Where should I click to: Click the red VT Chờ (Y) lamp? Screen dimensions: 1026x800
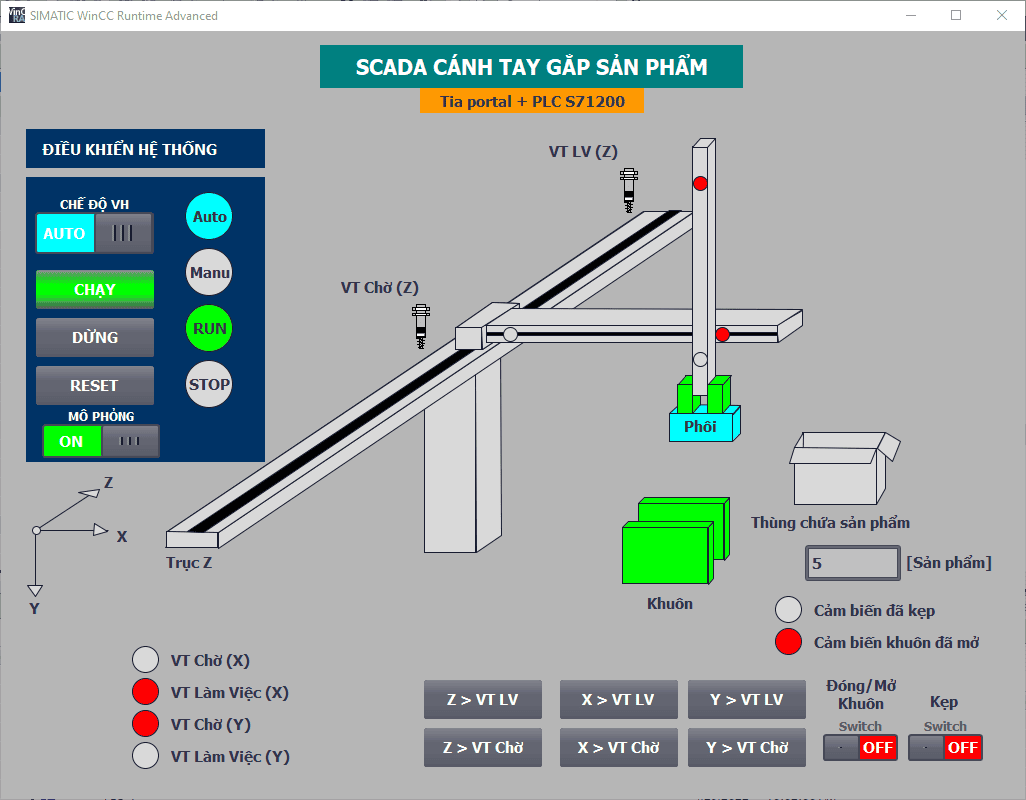click(145, 724)
